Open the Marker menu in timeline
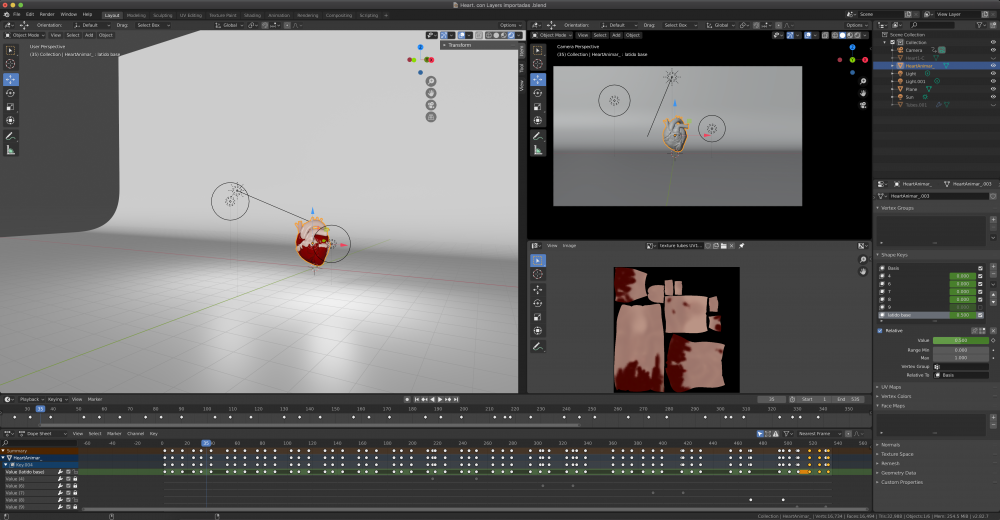The height and width of the screenshot is (520, 1000). pos(95,399)
